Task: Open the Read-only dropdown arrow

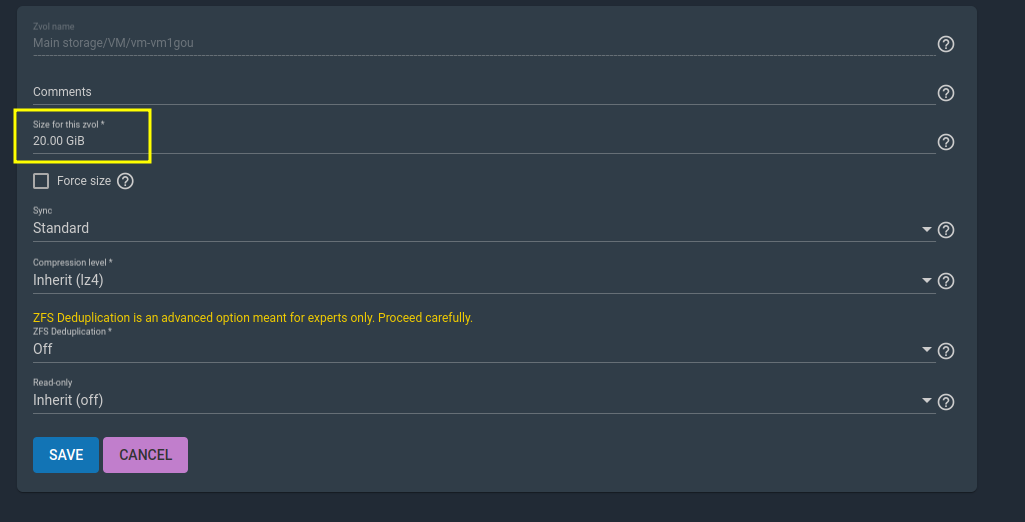Action: pyautogui.click(x=926, y=400)
